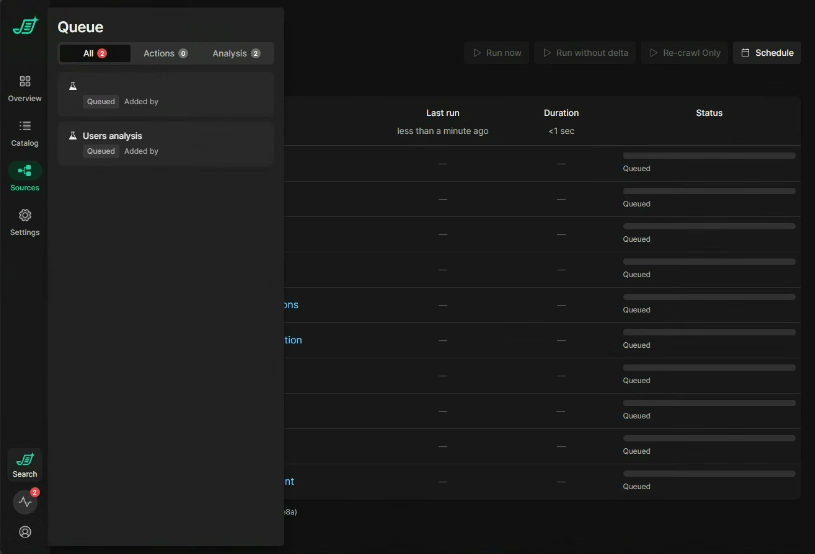Open the activity queue icon with badge
Image resolution: width=815 pixels, height=554 pixels.
[25, 502]
